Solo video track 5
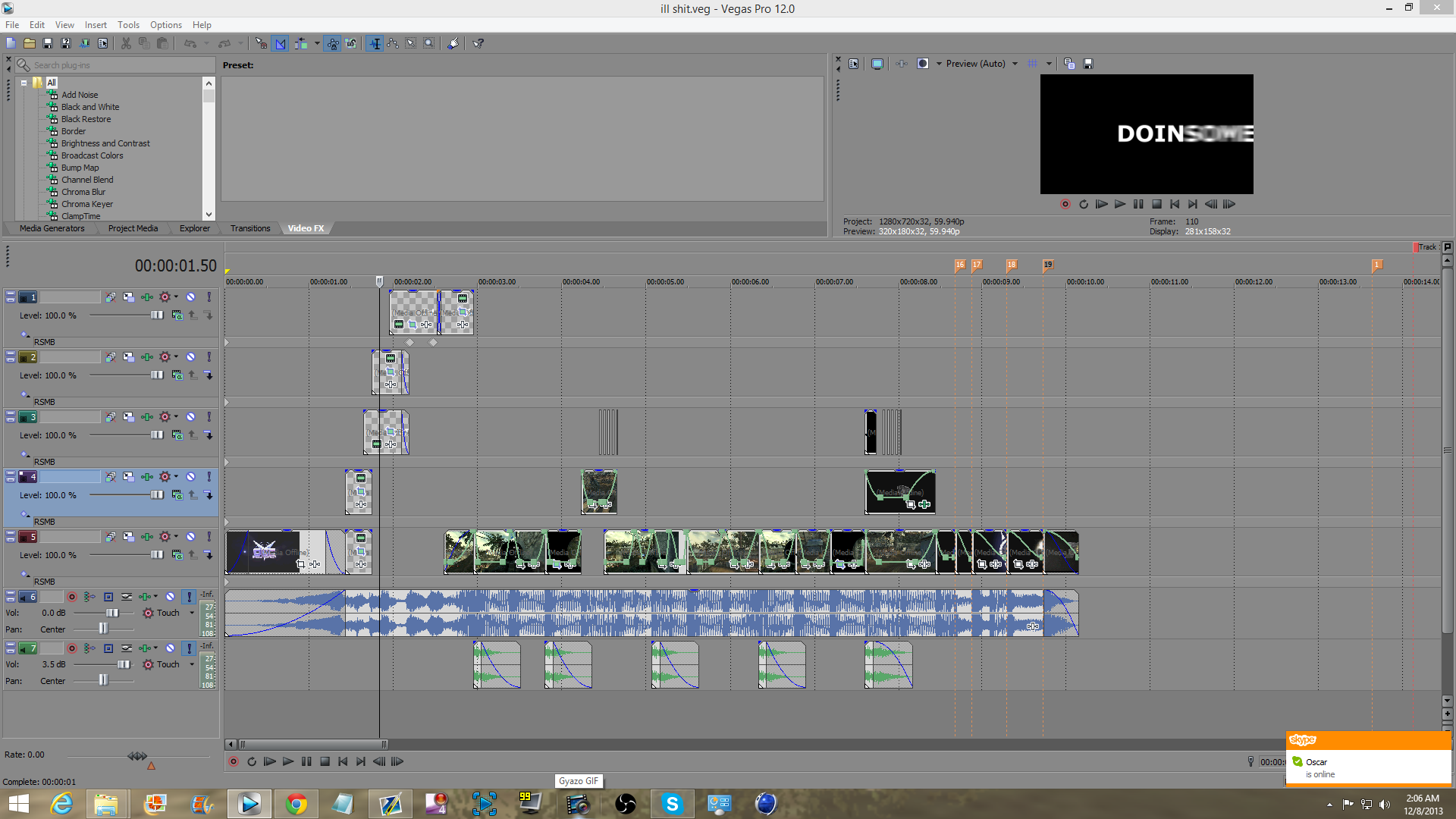This screenshot has width=1456, height=819. [x=209, y=537]
